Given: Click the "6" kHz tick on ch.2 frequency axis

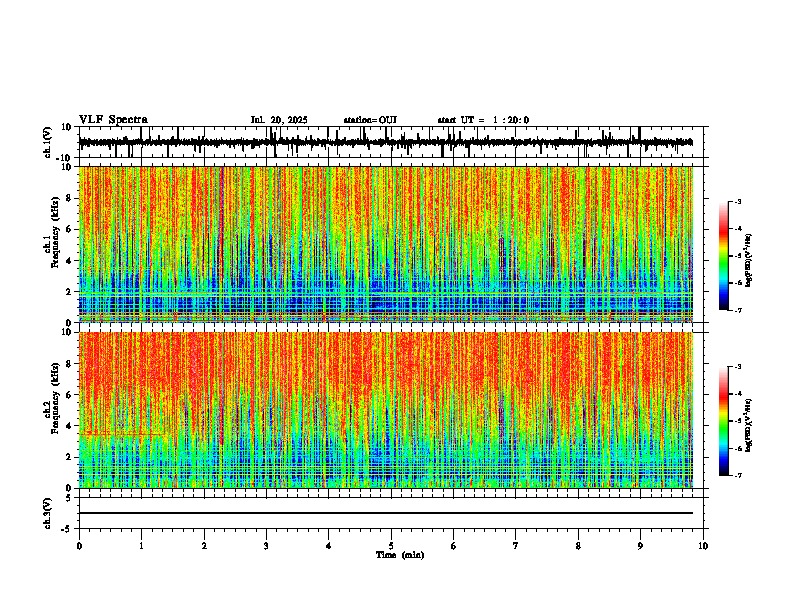Looking at the screenshot, I should 69,395.
